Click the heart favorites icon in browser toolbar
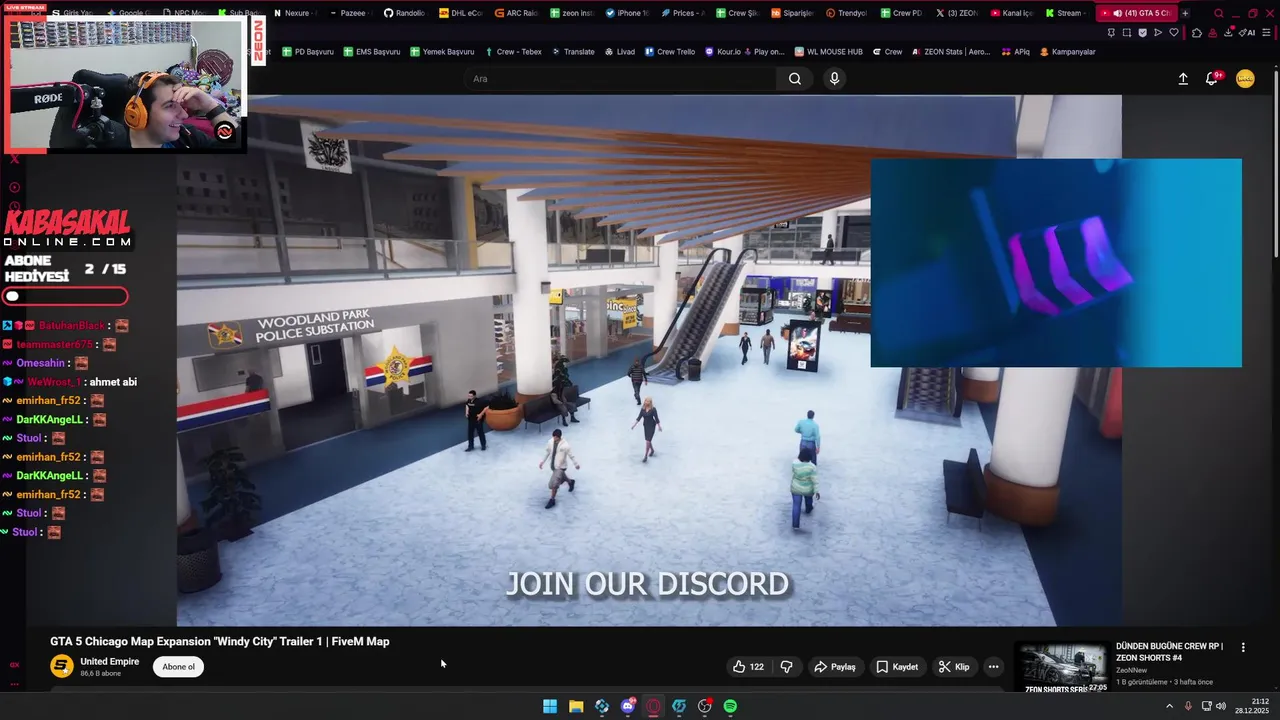Screen dimensions: 1280x720 [1174, 32]
